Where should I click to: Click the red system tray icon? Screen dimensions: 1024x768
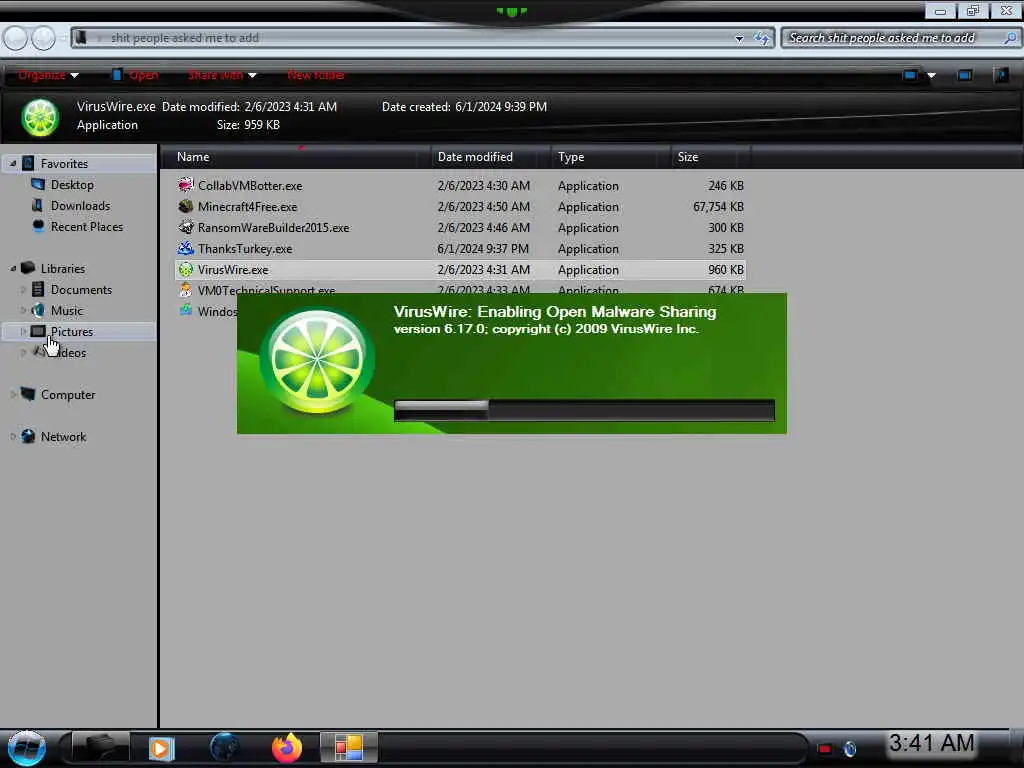click(x=825, y=748)
